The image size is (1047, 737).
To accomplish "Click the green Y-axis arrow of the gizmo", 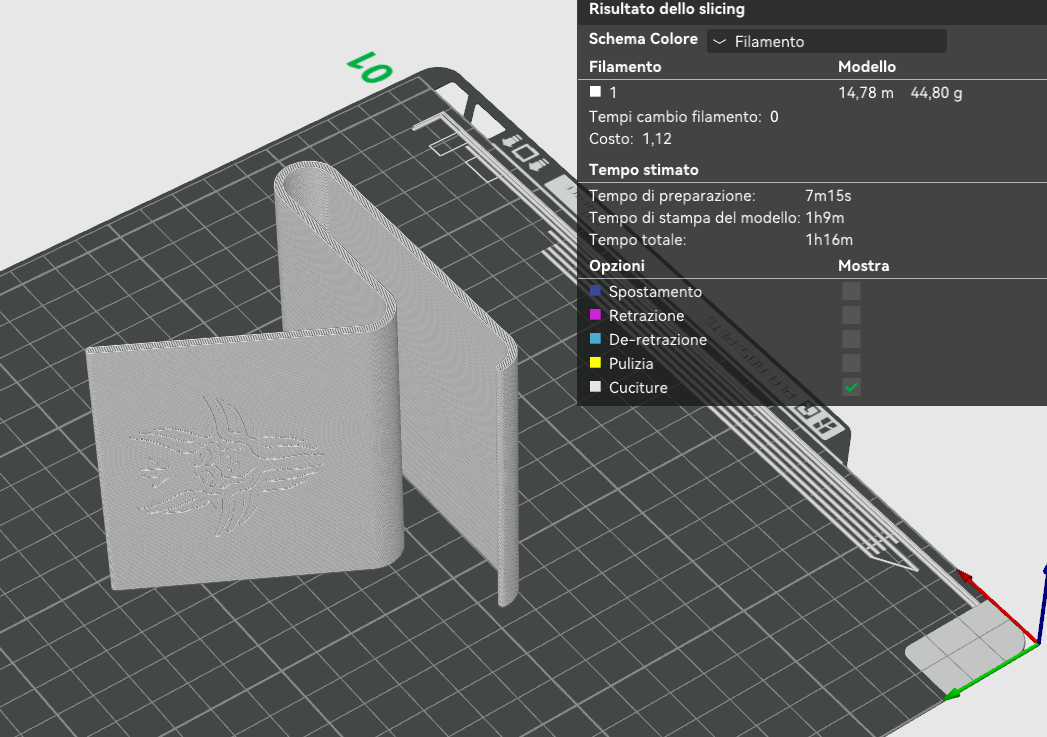I will (x=992, y=671).
